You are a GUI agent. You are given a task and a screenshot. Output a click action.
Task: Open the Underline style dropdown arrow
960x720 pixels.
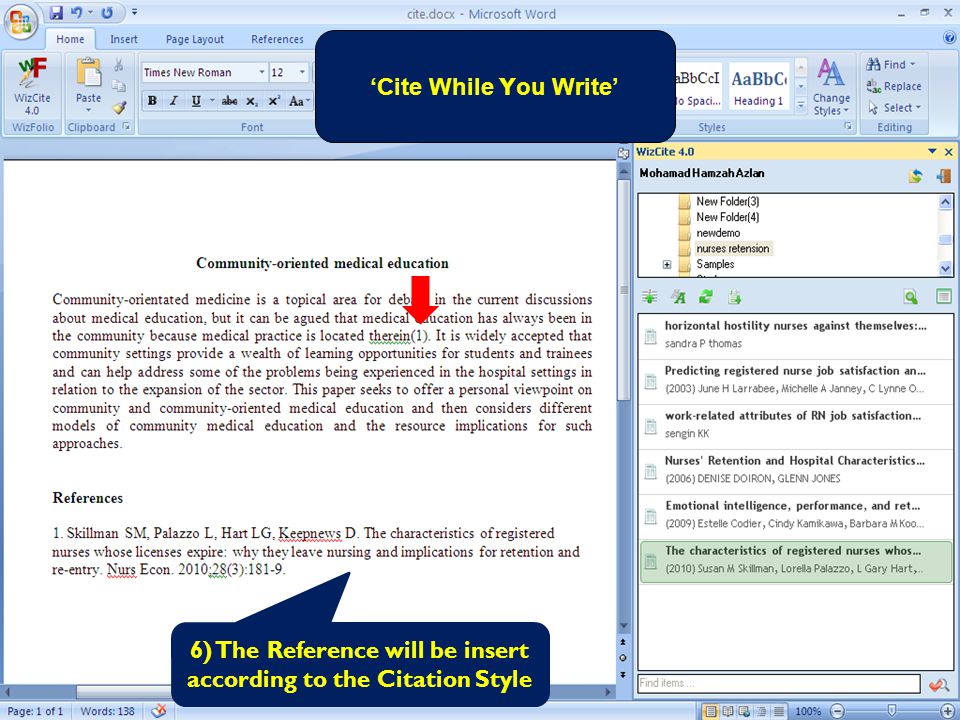pyautogui.click(x=212, y=101)
